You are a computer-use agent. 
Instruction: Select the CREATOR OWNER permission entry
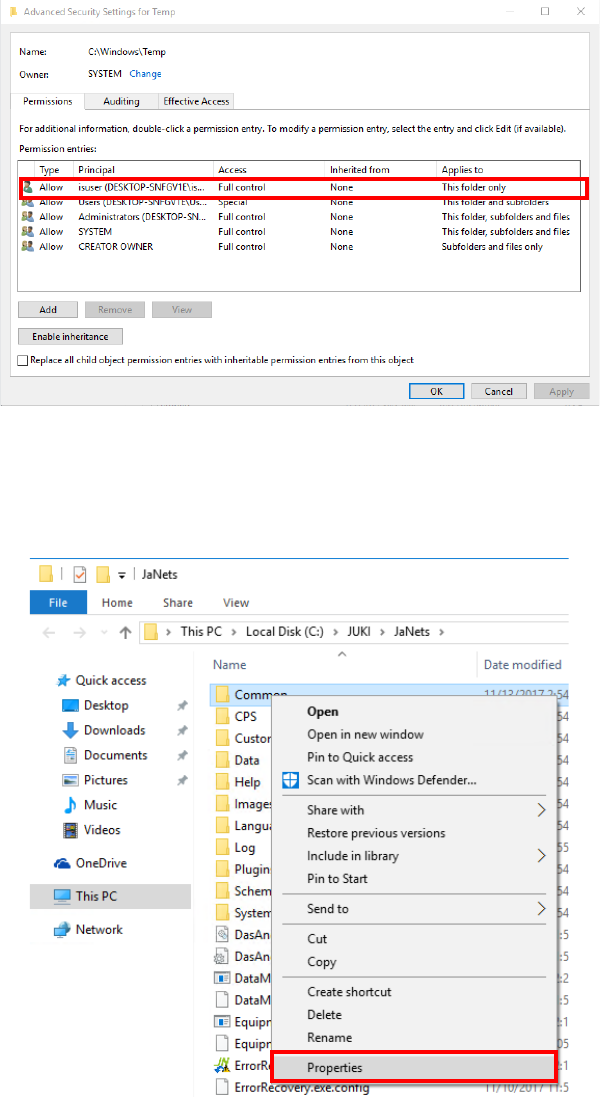pos(301,246)
